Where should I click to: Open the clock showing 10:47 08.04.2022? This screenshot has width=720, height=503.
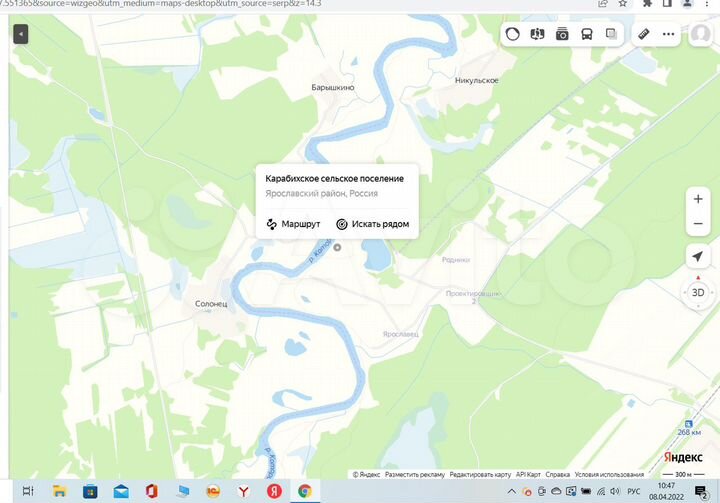666,491
